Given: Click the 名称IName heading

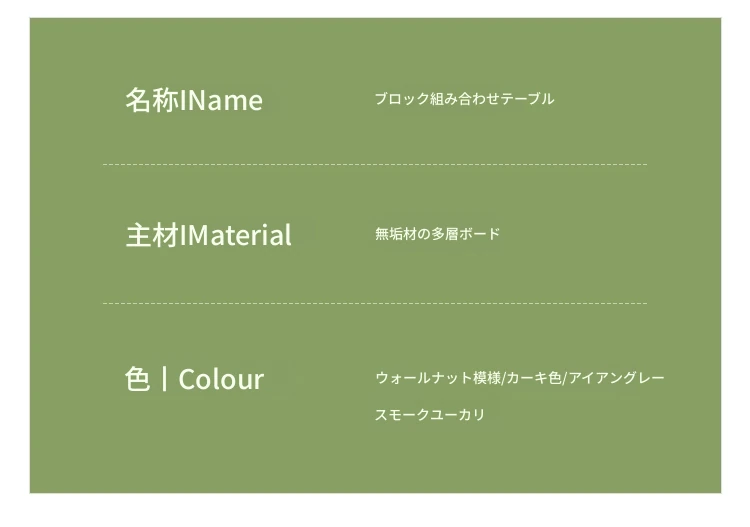Looking at the screenshot, I should coord(194,100).
